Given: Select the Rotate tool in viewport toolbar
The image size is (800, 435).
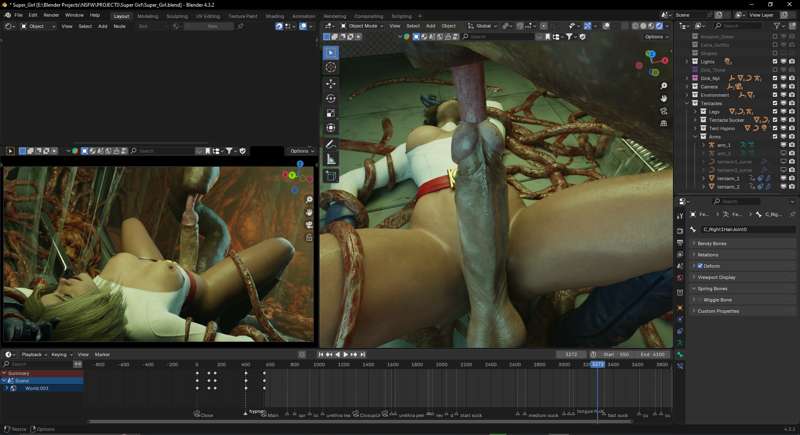Looking at the screenshot, I should [x=330, y=98].
